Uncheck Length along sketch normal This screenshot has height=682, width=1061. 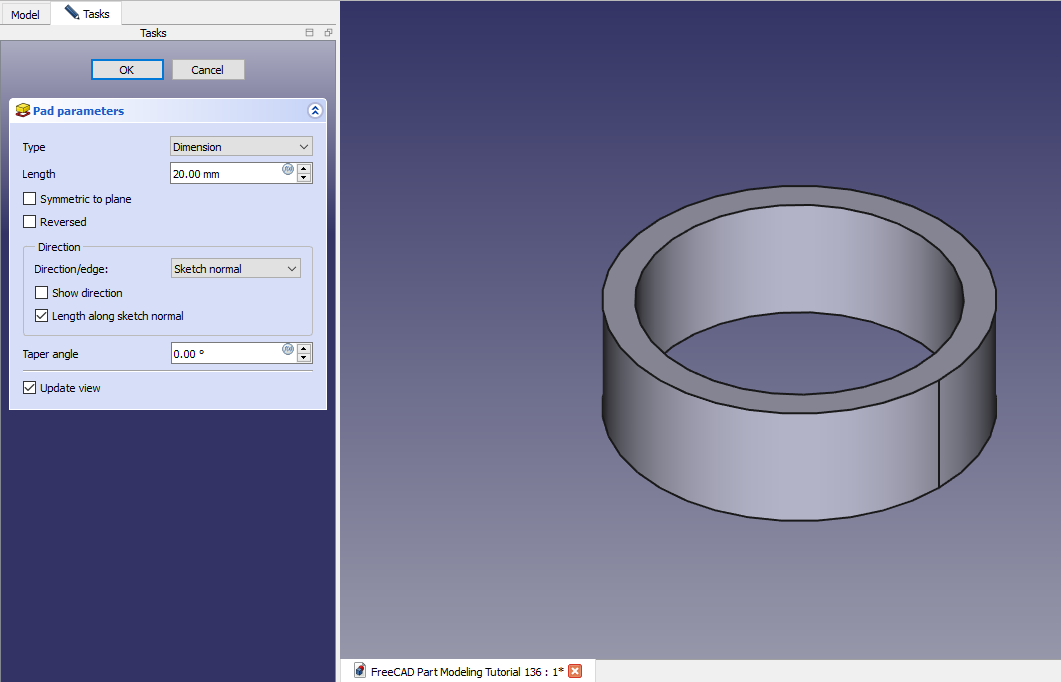pyautogui.click(x=42, y=316)
